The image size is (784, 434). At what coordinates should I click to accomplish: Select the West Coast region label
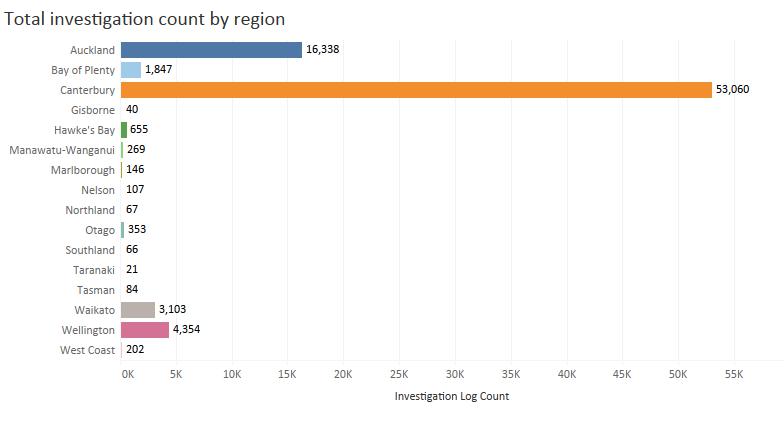pyautogui.click(x=88, y=350)
